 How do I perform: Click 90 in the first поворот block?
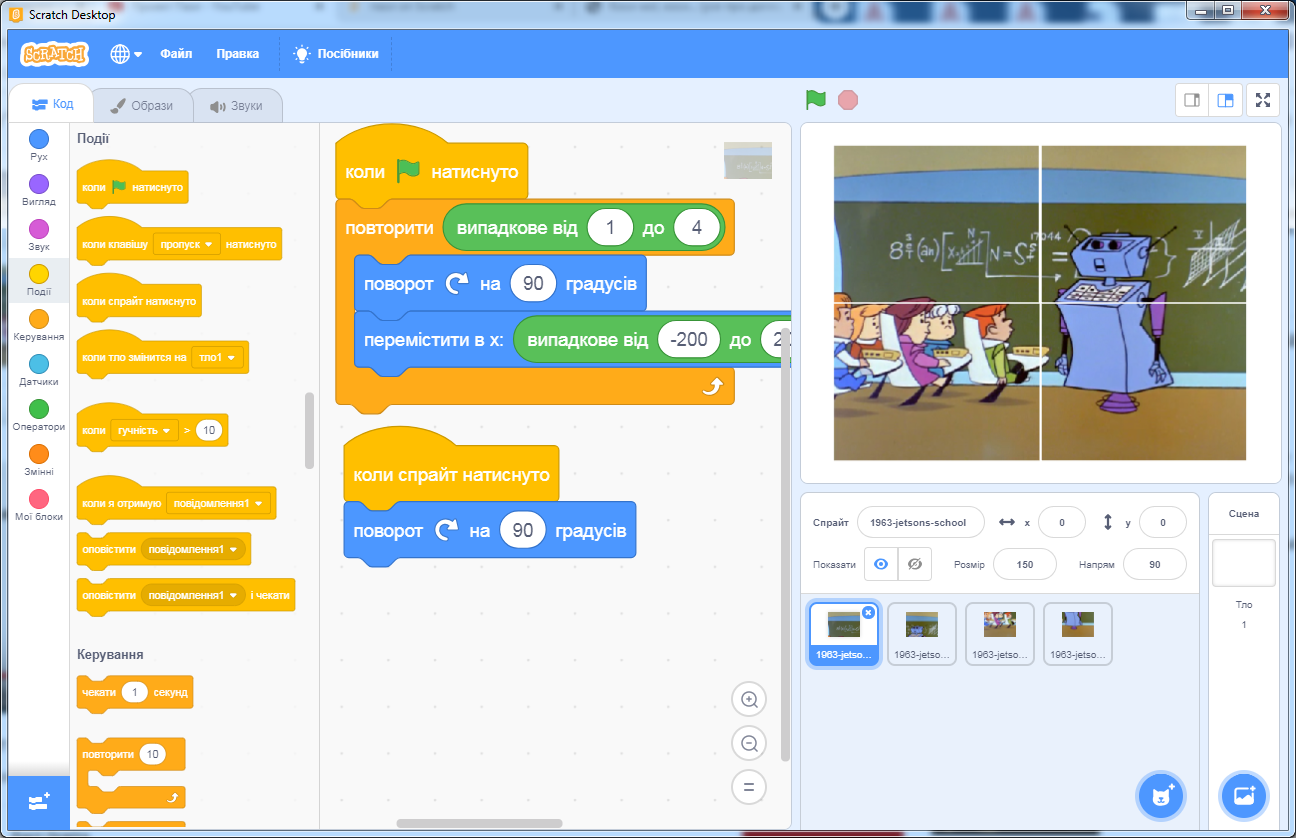click(533, 284)
